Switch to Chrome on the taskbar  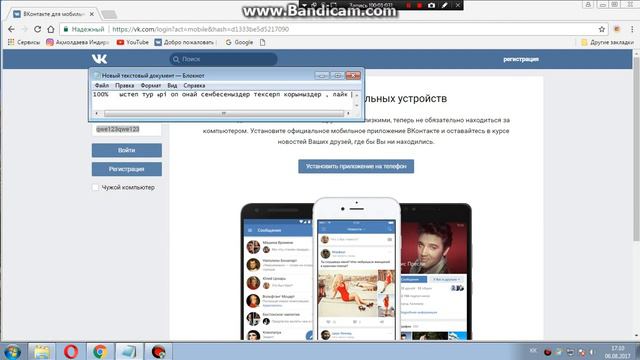pyautogui.click(x=100, y=351)
